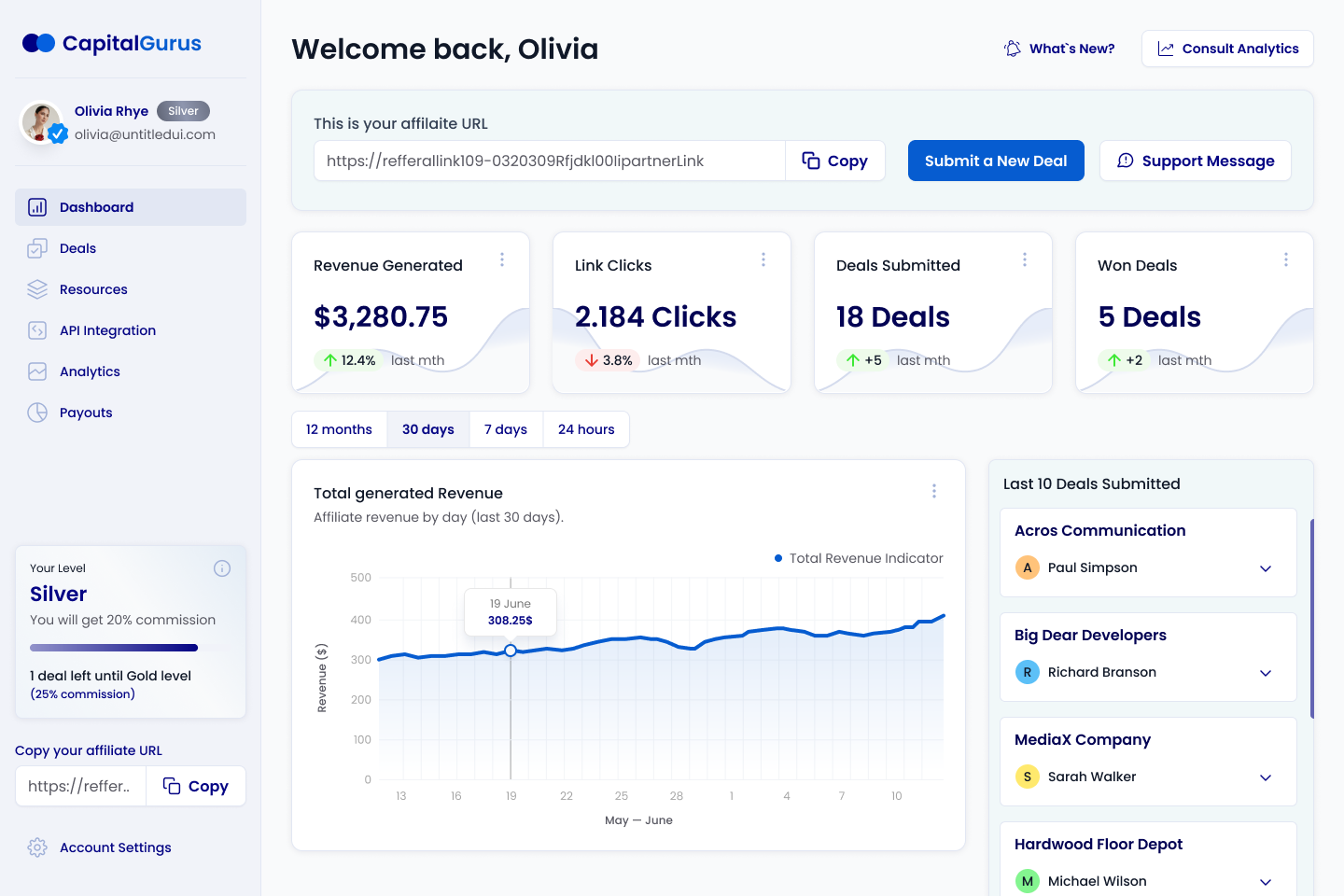Click the verified badge on Olivia's avatar
1344x896 pixels.
point(58,133)
